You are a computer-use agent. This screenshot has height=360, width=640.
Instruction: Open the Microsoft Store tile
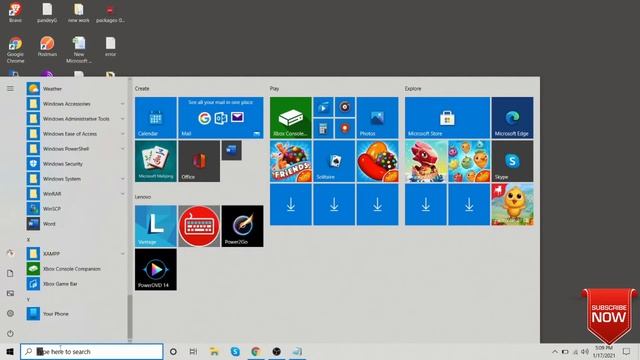[447, 118]
